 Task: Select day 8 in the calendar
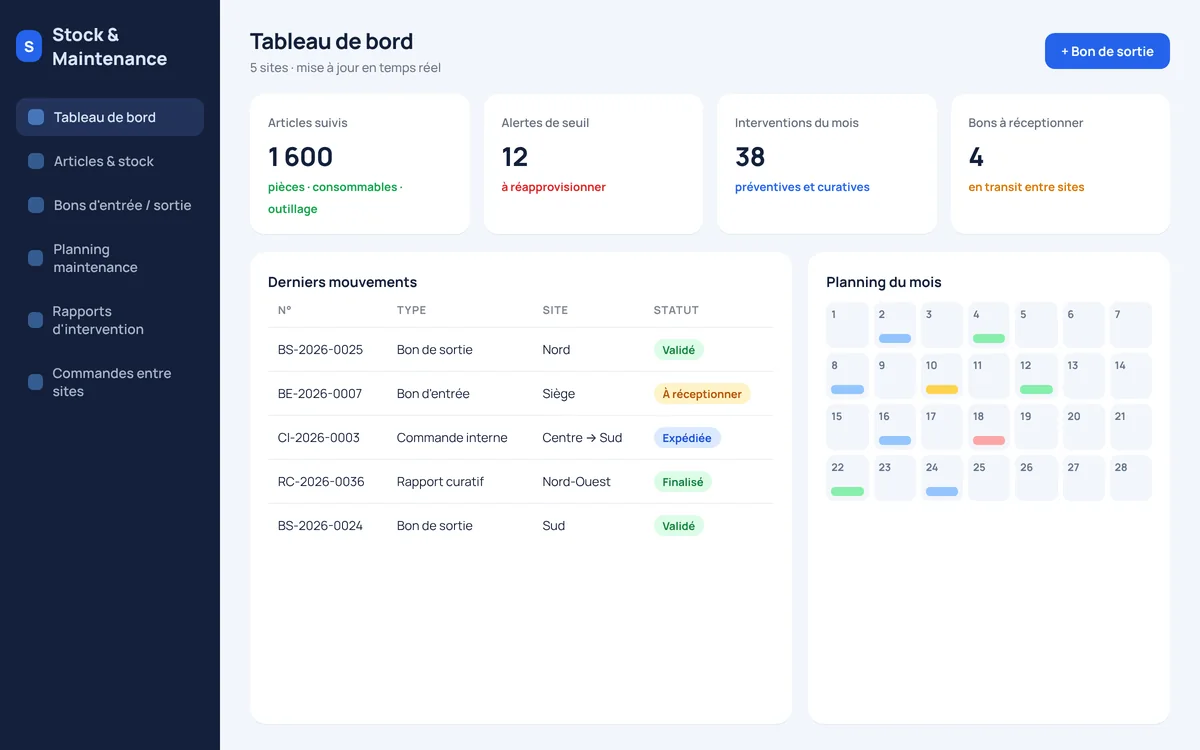click(848, 376)
